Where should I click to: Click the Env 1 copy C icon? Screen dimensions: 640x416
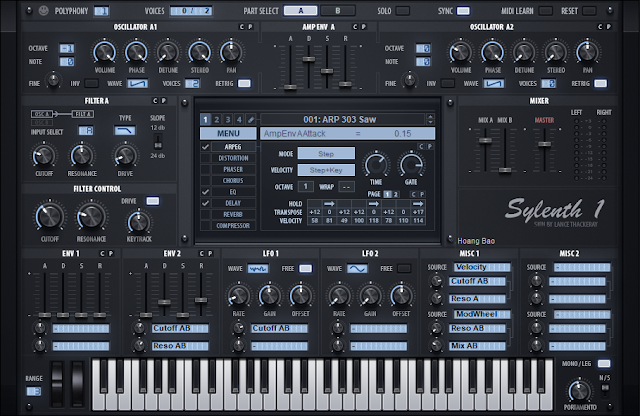point(102,254)
